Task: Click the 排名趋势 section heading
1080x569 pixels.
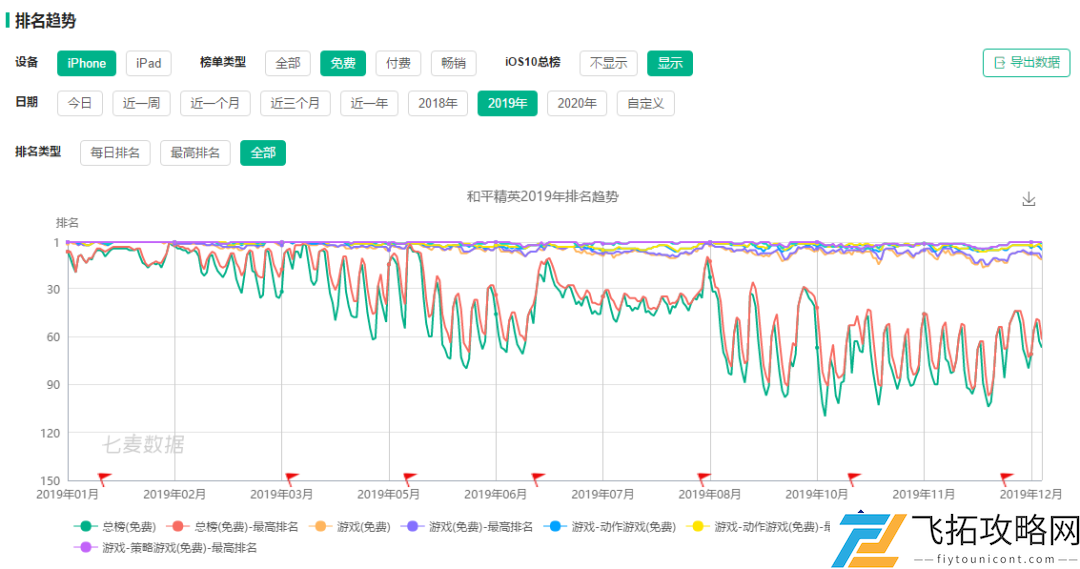Action: pyautogui.click(x=45, y=21)
